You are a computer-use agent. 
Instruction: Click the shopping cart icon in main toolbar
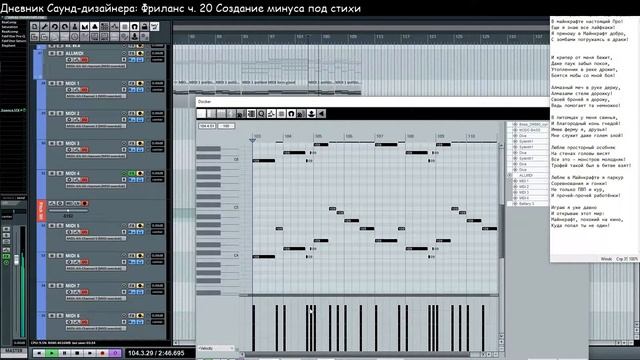coord(154,27)
